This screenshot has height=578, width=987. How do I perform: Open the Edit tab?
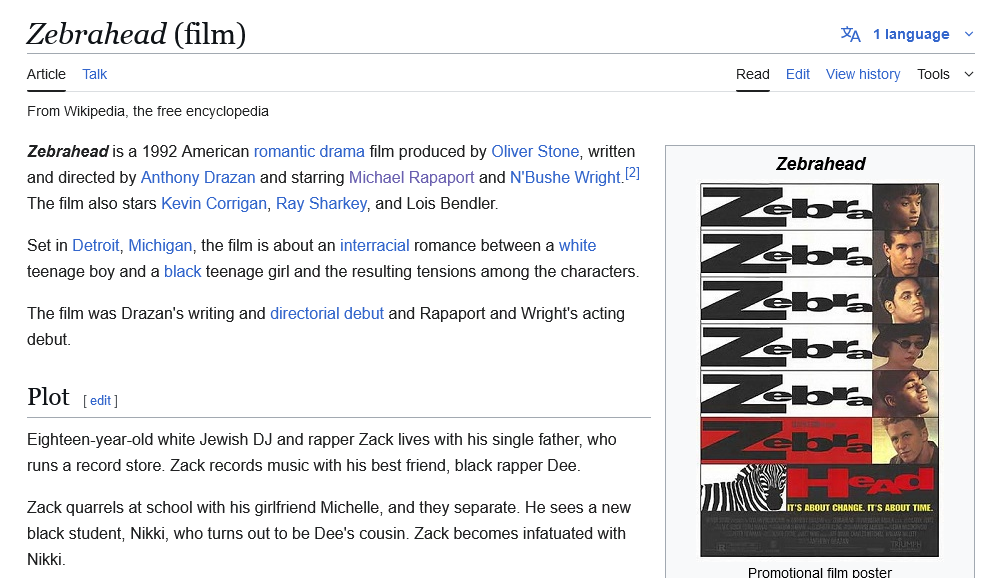coord(798,74)
